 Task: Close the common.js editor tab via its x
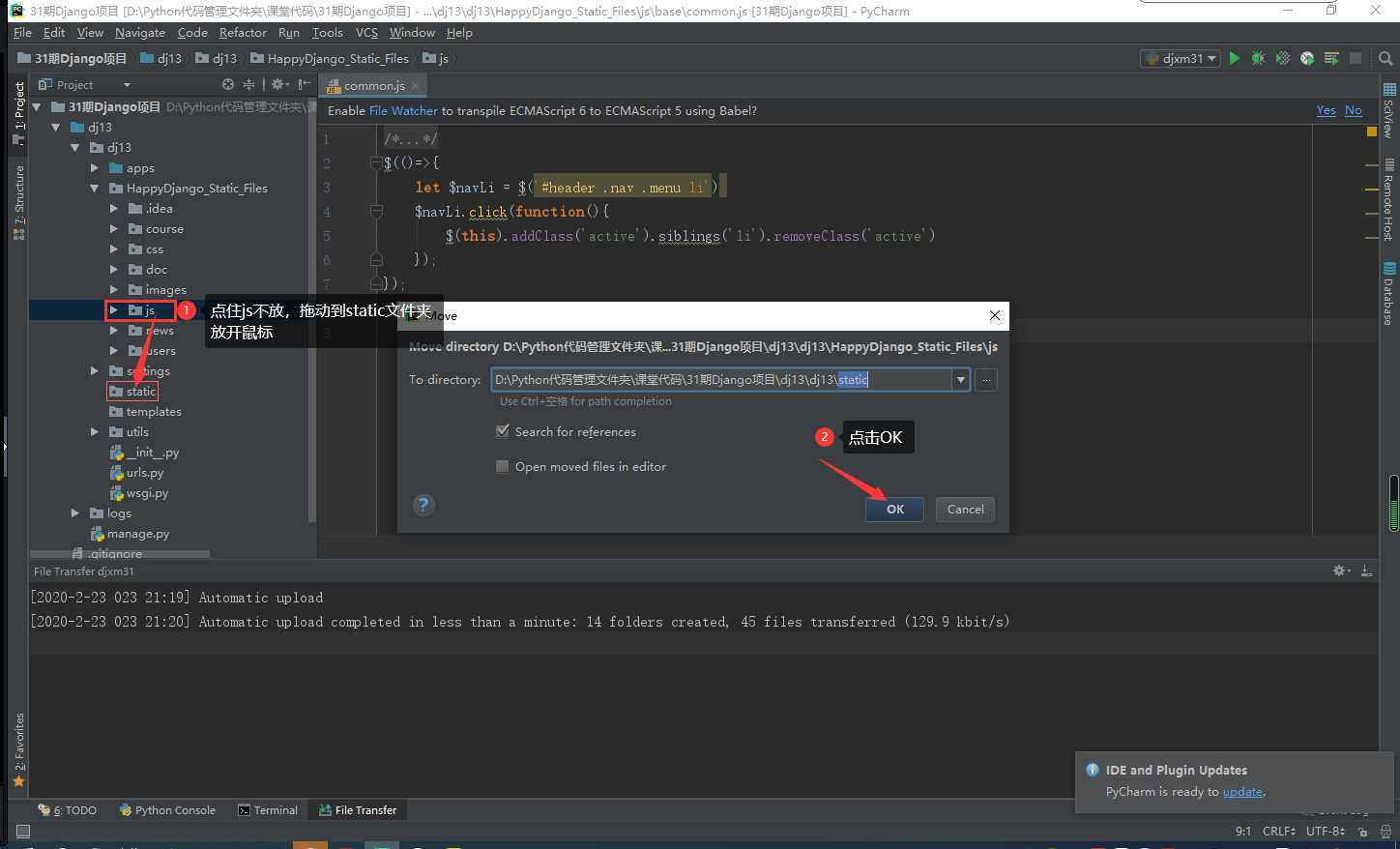point(416,86)
